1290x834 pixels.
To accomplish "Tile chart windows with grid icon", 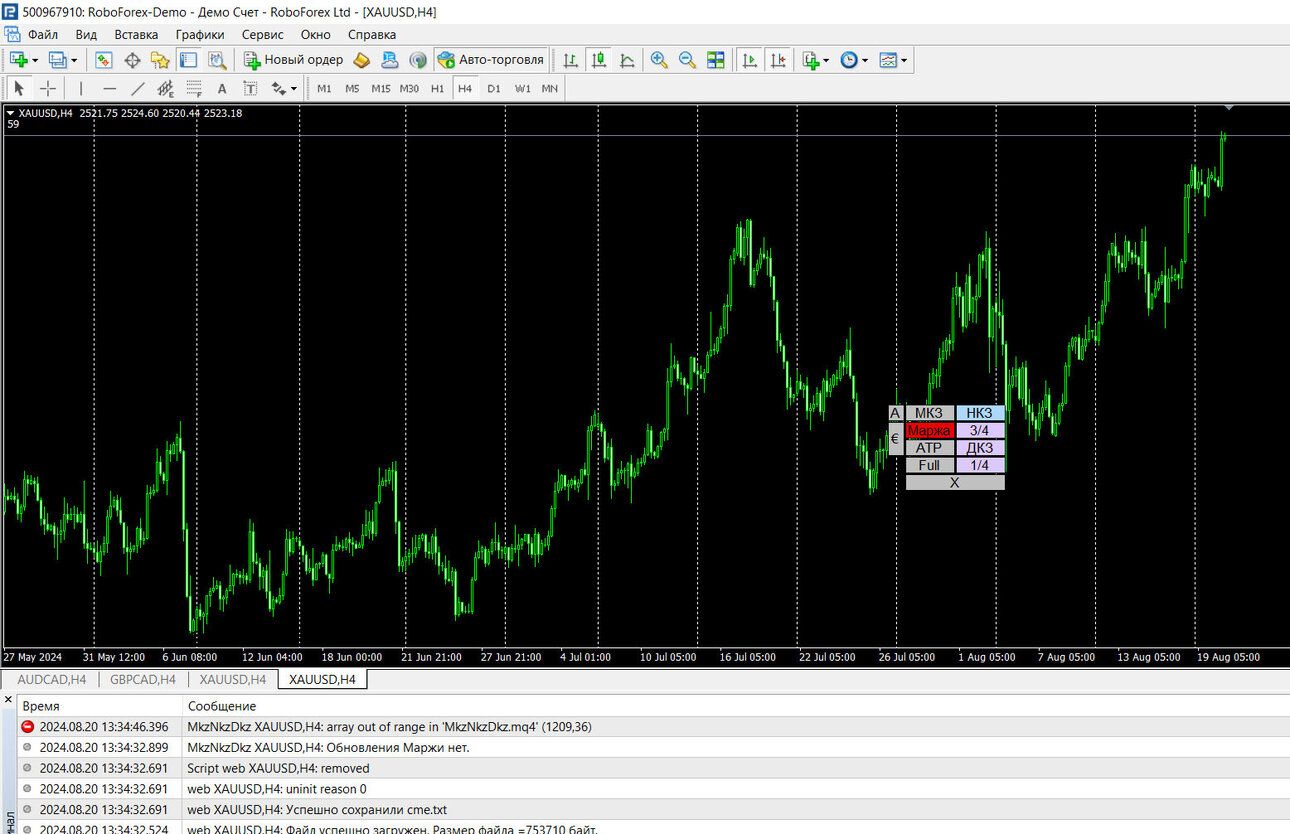I will [715, 60].
